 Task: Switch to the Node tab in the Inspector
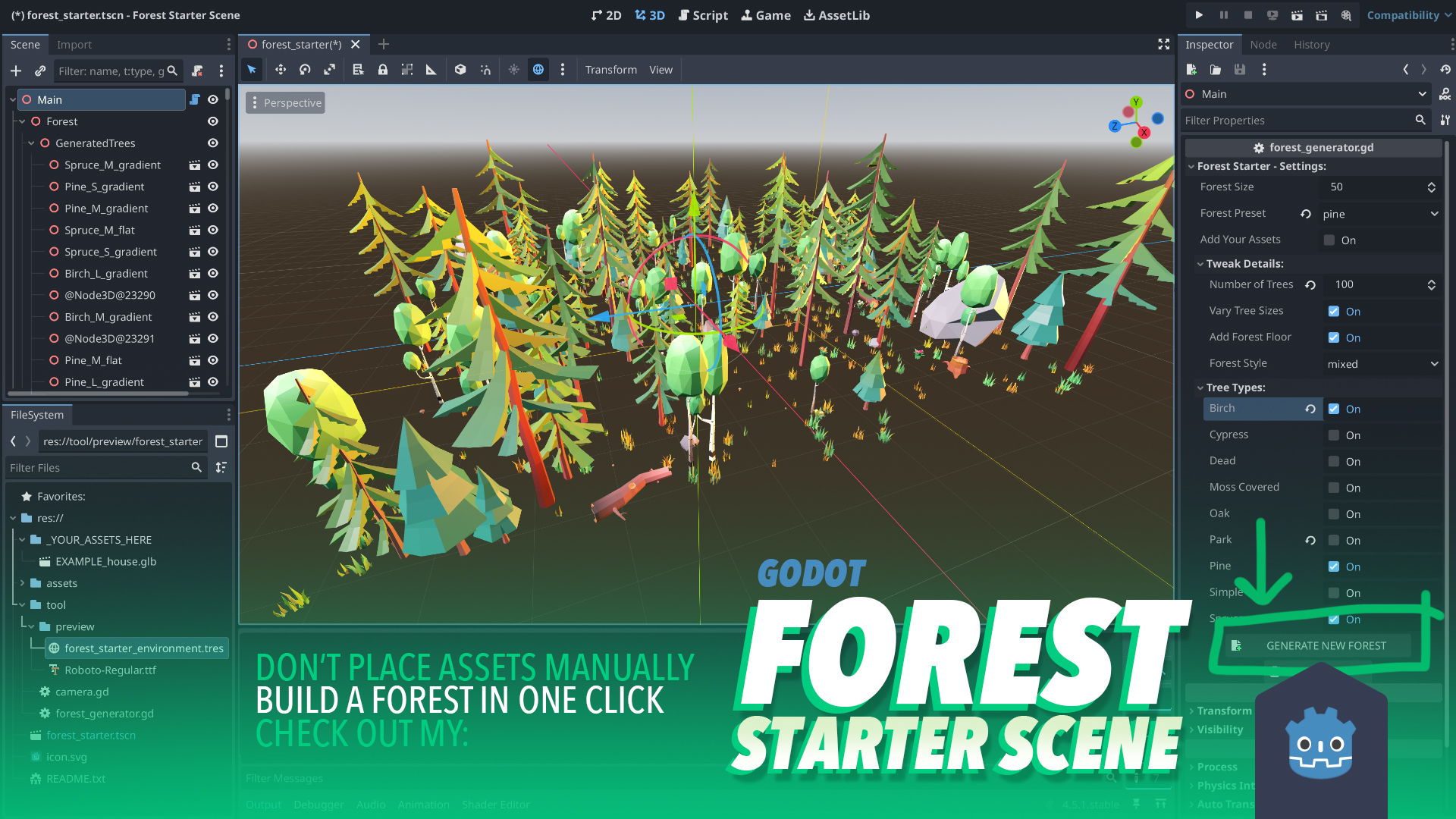1263,44
